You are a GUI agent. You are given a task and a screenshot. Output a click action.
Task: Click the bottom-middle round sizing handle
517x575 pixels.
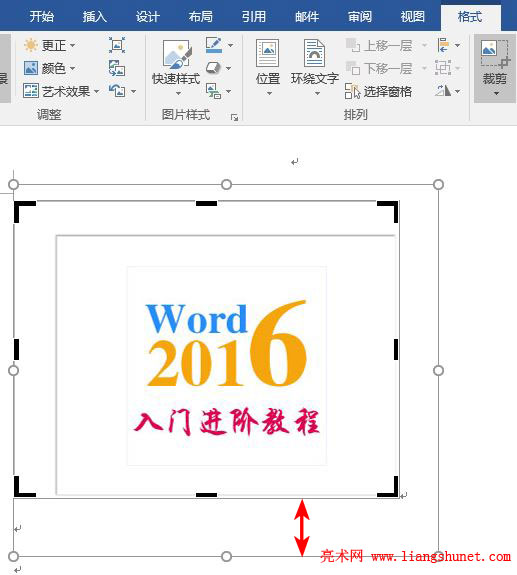point(227,556)
